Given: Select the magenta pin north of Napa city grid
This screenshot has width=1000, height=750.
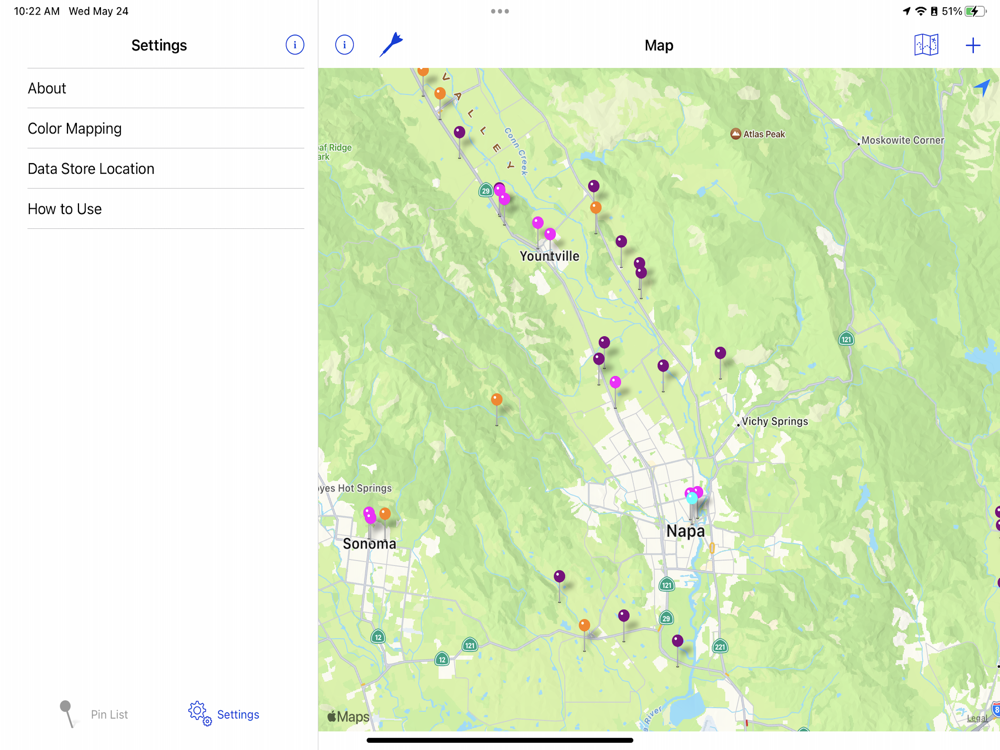Looking at the screenshot, I should [615, 382].
